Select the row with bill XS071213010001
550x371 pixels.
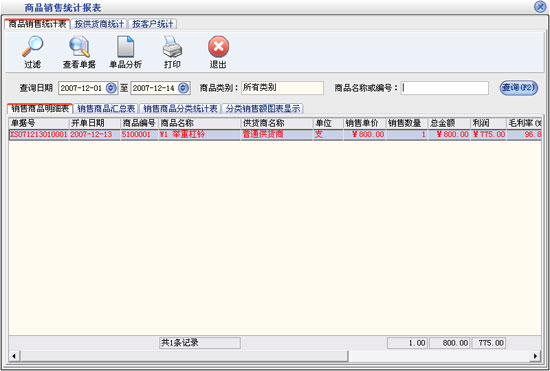click(x=275, y=135)
